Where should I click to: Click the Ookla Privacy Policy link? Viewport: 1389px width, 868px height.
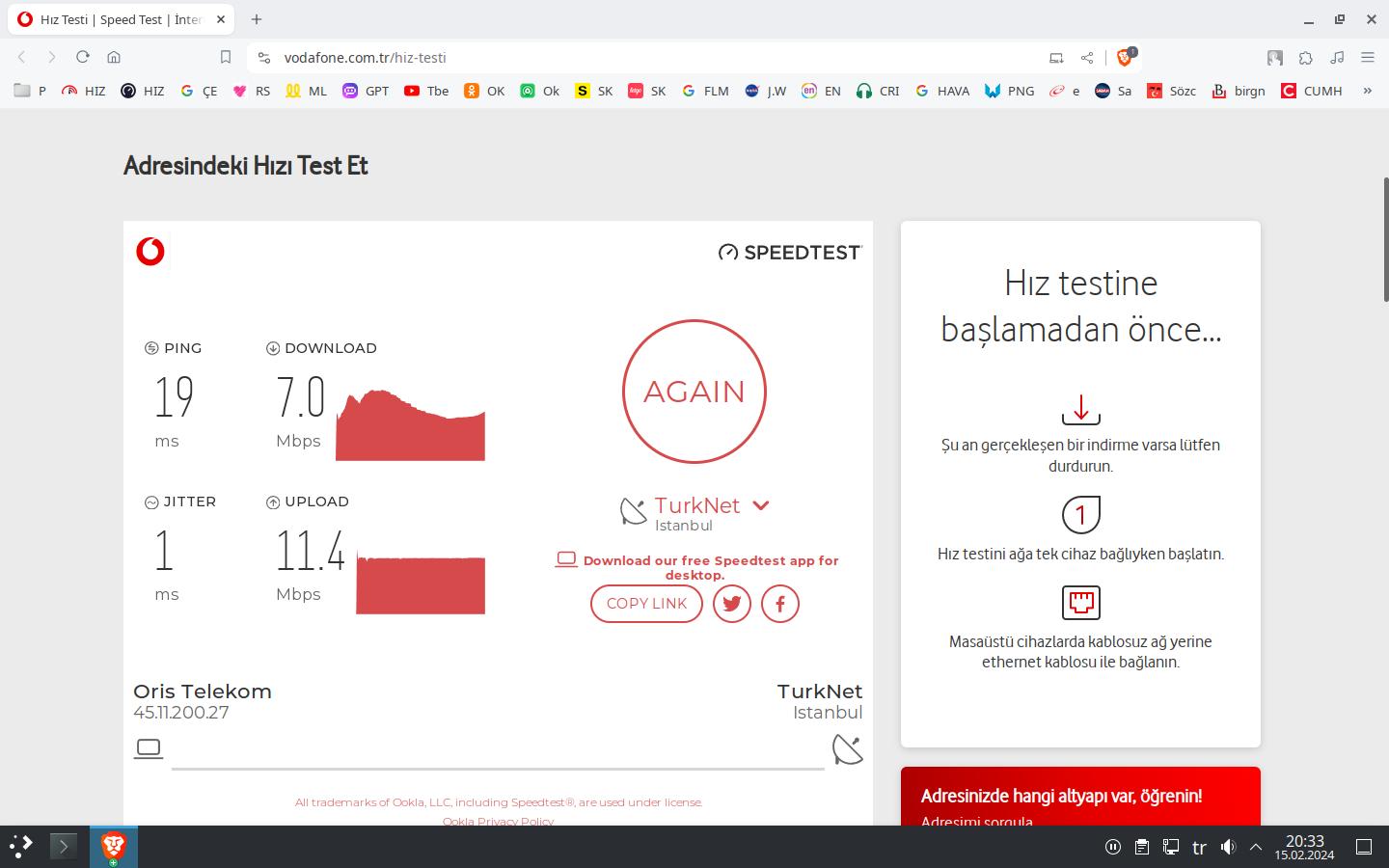pos(498,821)
